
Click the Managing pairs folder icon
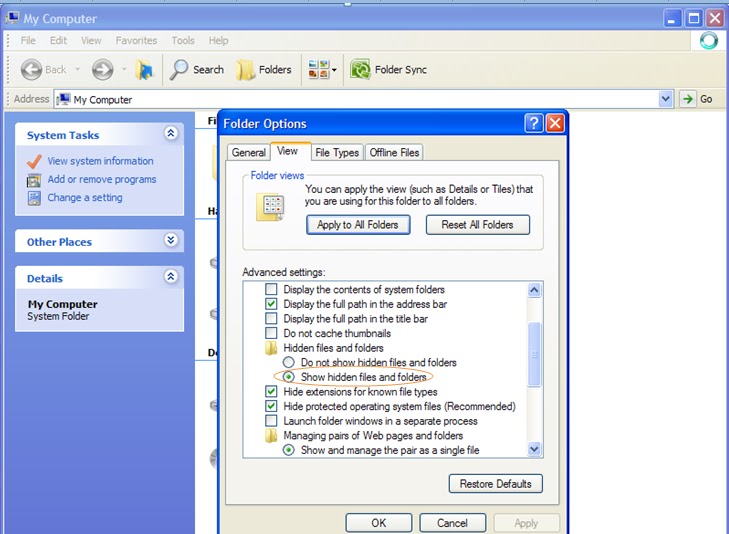[271, 436]
